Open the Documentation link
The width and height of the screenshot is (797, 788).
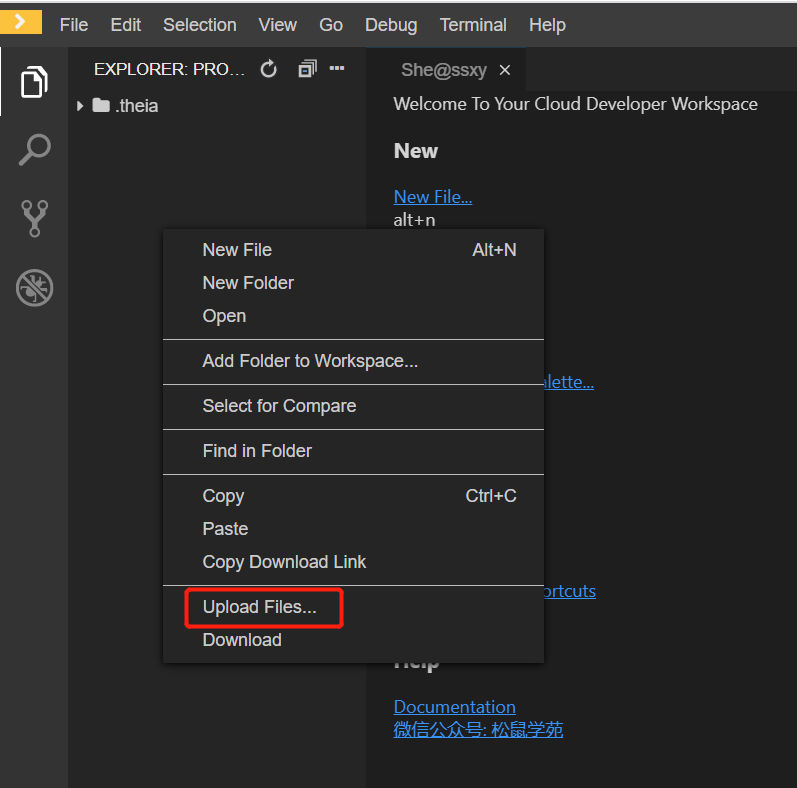point(454,707)
